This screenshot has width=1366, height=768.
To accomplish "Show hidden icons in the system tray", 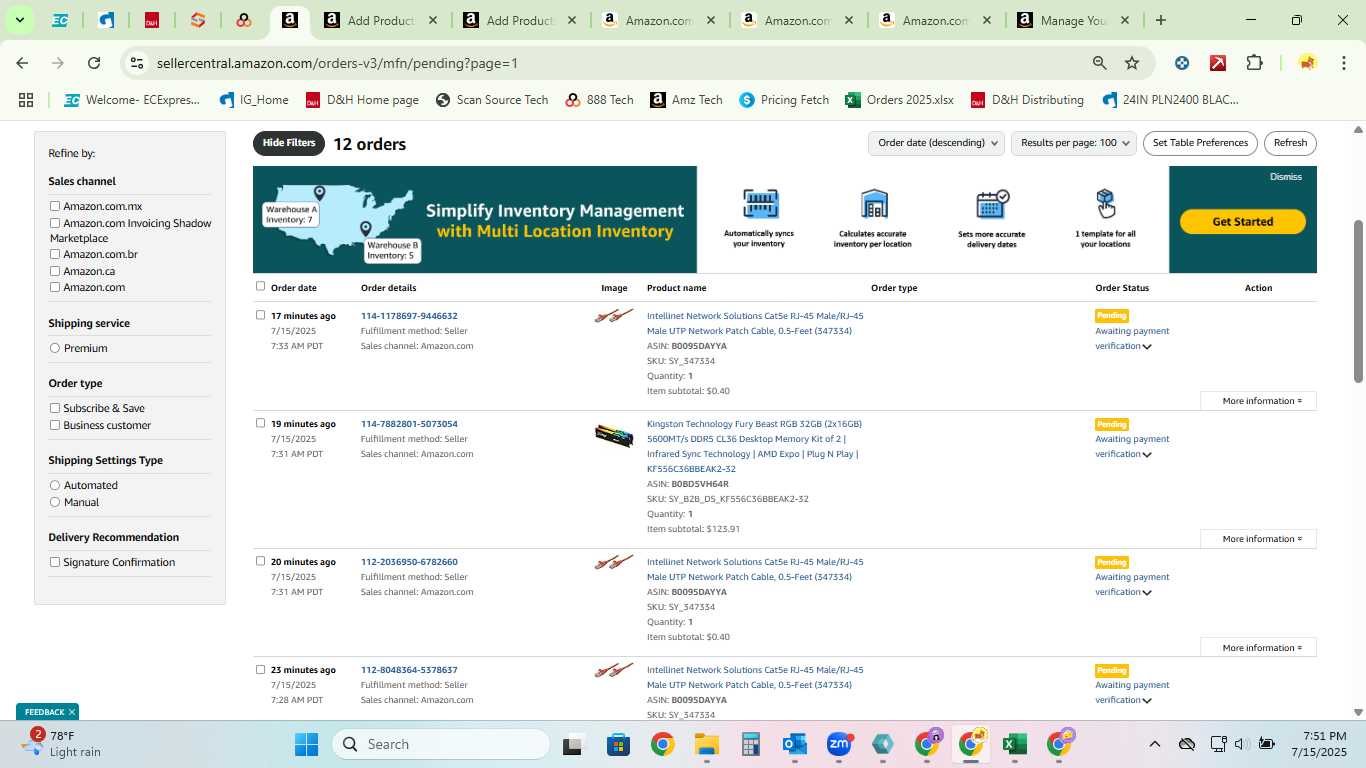I will [x=1154, y=744].
